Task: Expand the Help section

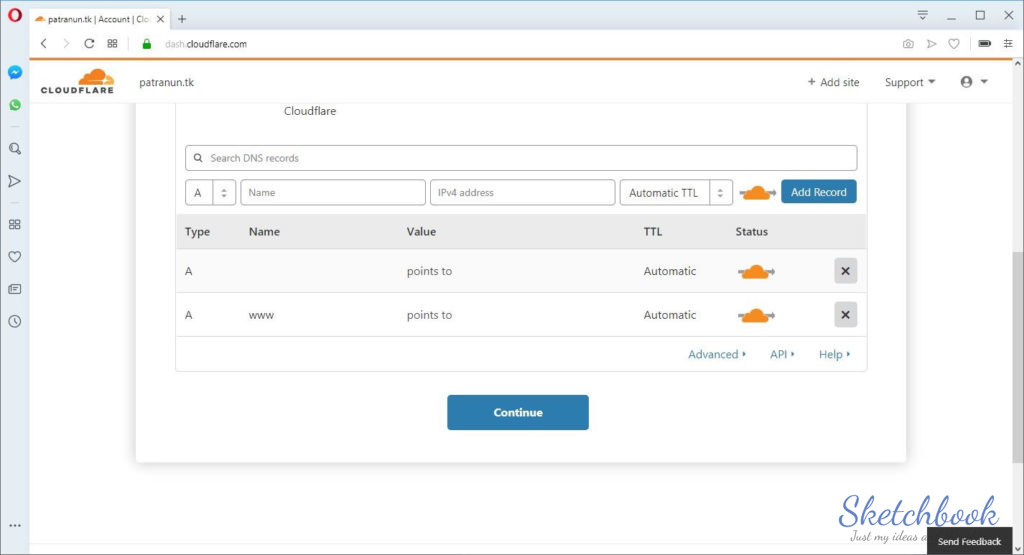Action: (834, 354)
